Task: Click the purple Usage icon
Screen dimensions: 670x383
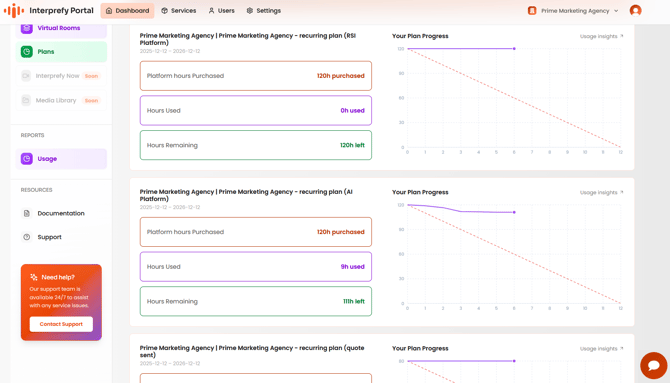Action: point(26,159)
